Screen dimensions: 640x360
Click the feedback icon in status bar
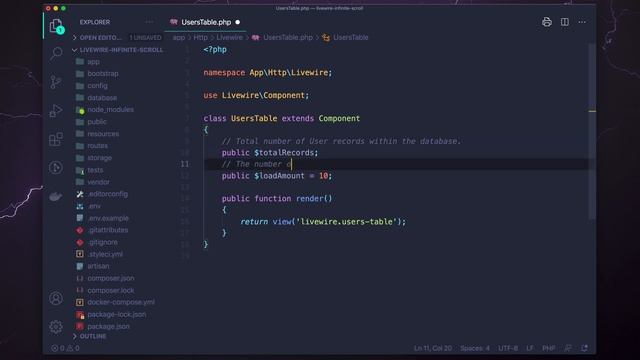point(568,348)
